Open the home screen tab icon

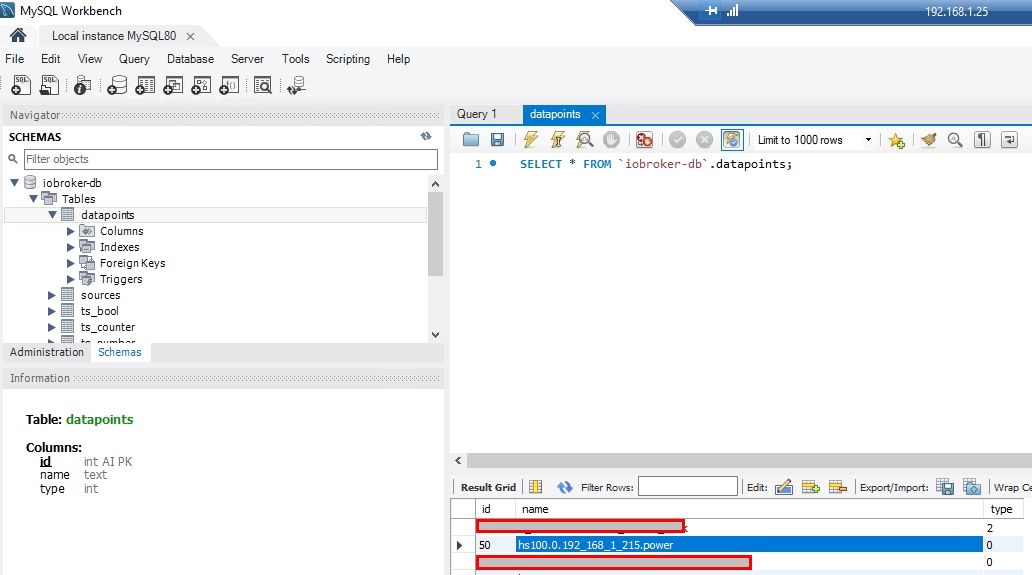coord(18,36)
